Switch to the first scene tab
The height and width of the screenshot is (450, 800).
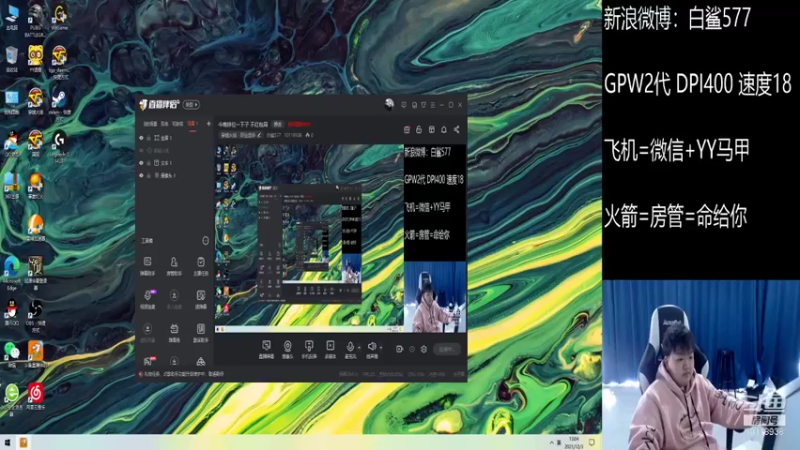point(150,124)
